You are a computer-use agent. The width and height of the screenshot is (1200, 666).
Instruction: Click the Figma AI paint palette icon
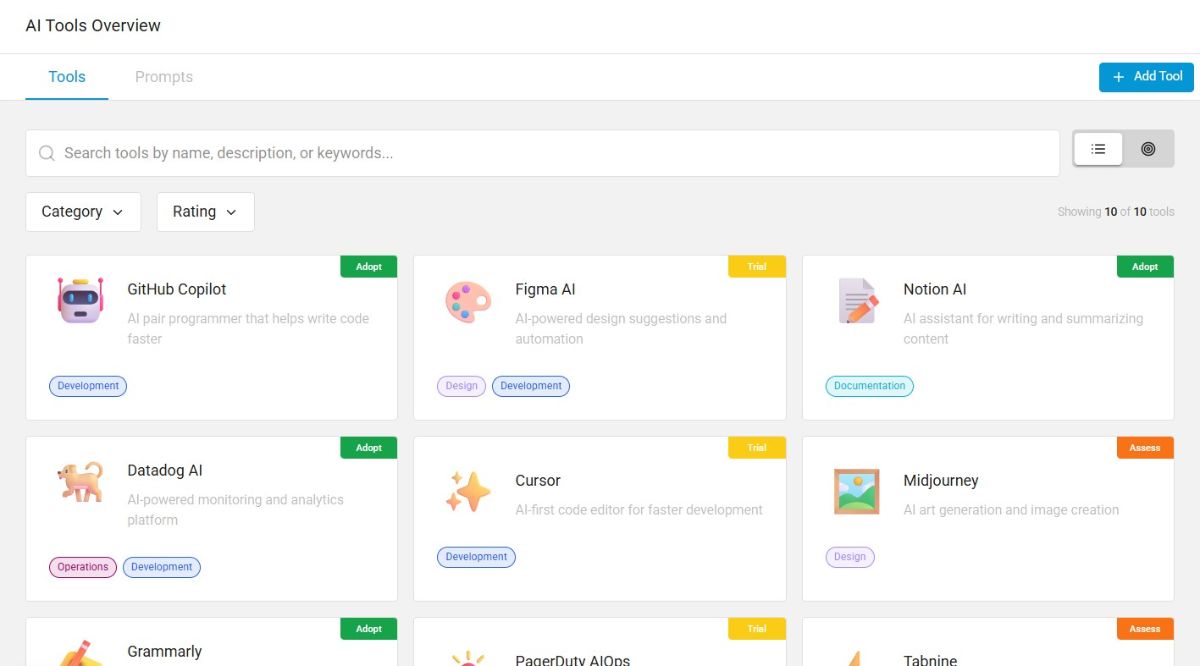[468, 301]
